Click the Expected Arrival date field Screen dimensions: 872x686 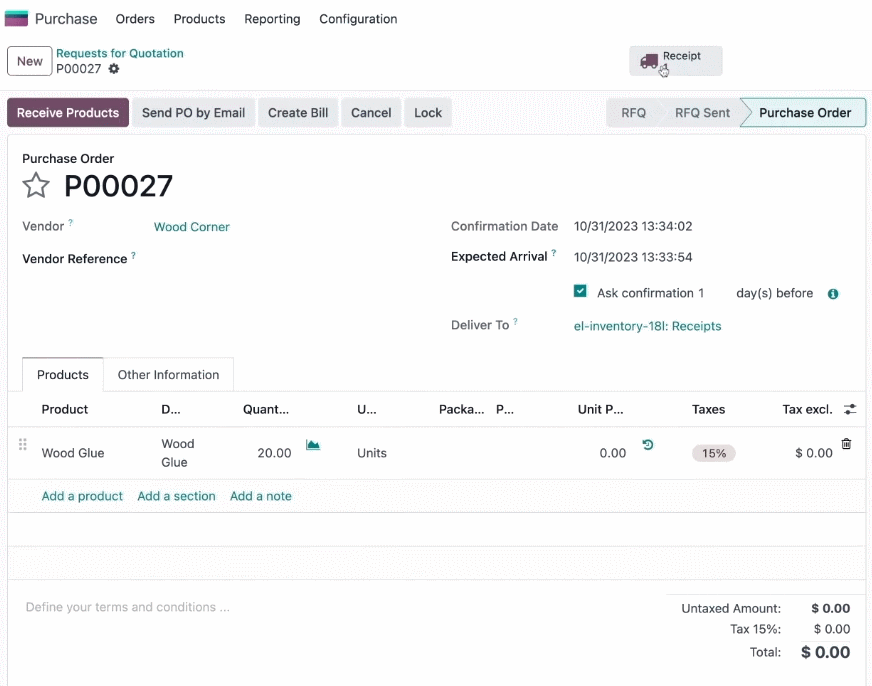pyautogui.click(x=633, y=257)
